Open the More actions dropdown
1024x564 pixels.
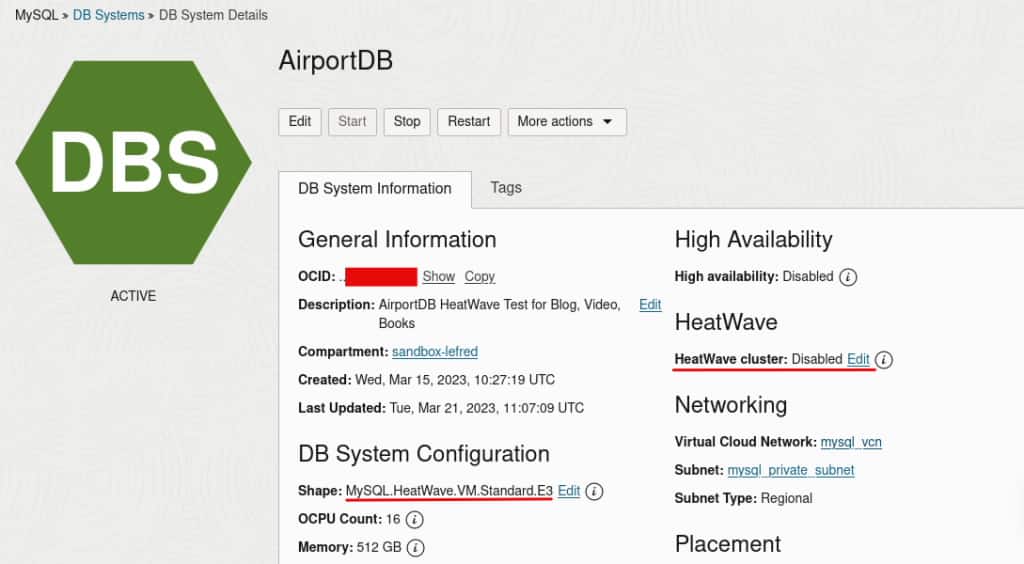pyautogui.click(x=567, y=122)
